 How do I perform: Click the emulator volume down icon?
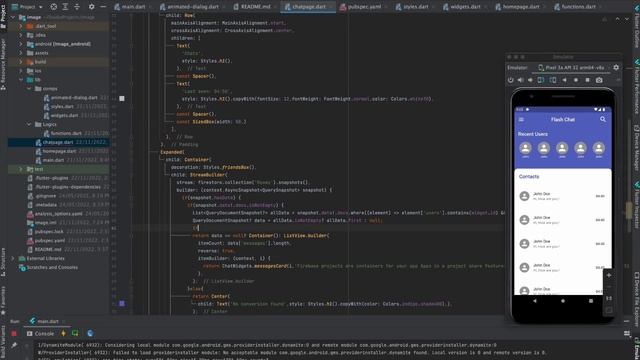pos(530,80)
